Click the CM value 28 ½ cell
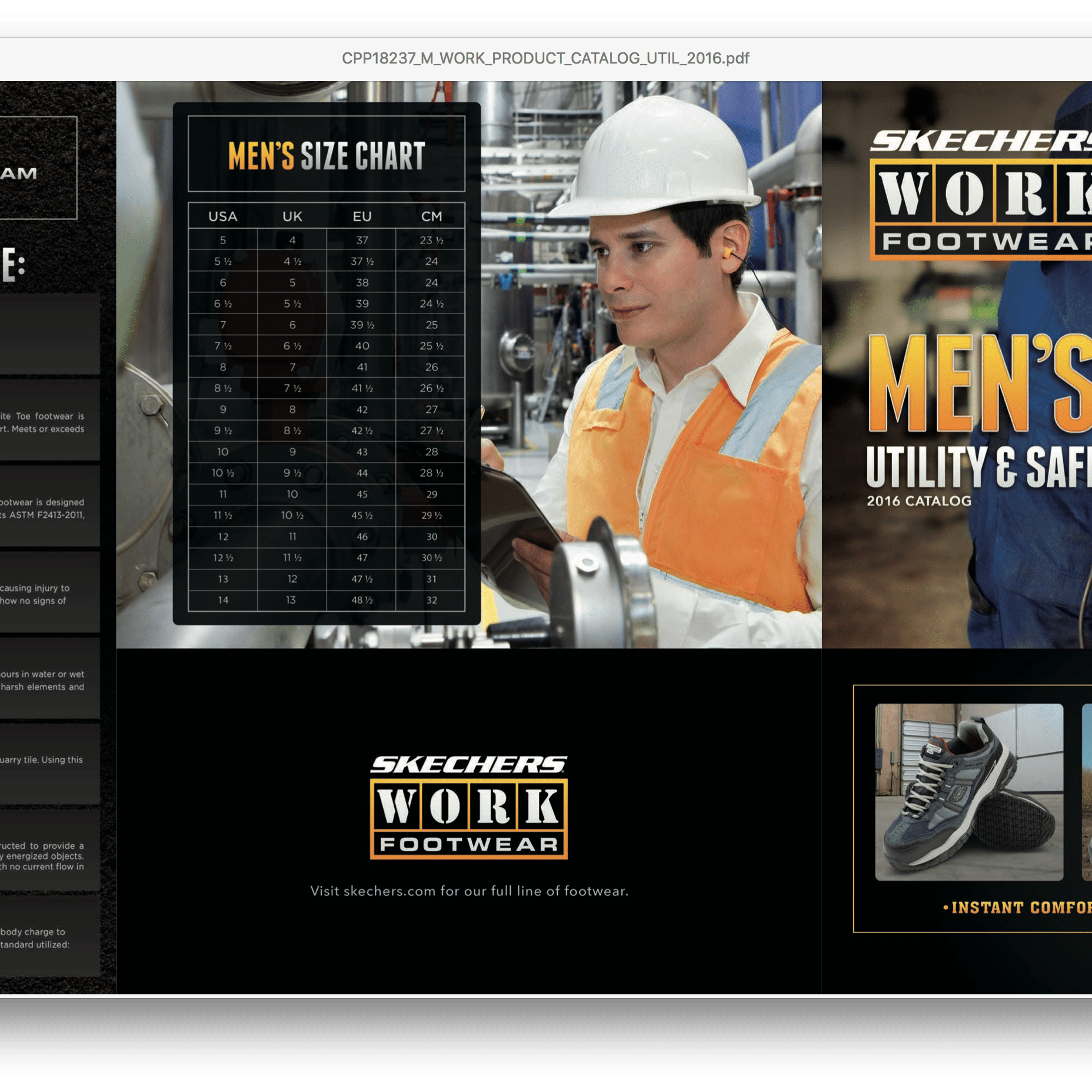The width and height of the screenshot is (1092, 1092). pos(431,473)
